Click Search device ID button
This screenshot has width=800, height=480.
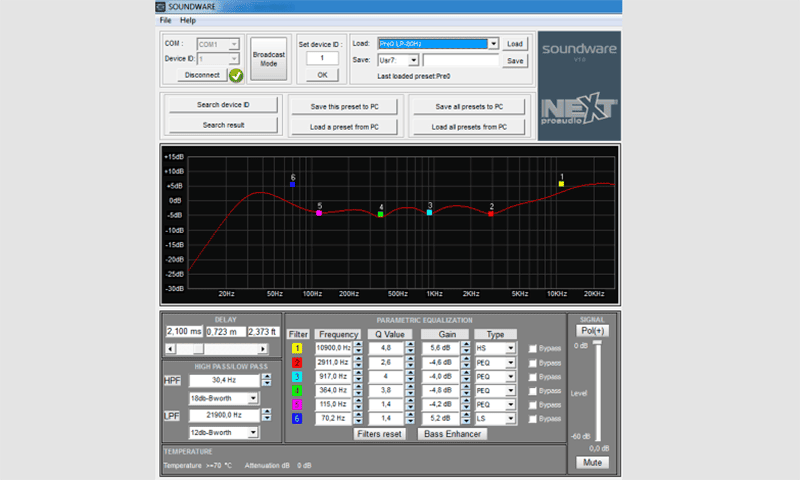[223, 105]
